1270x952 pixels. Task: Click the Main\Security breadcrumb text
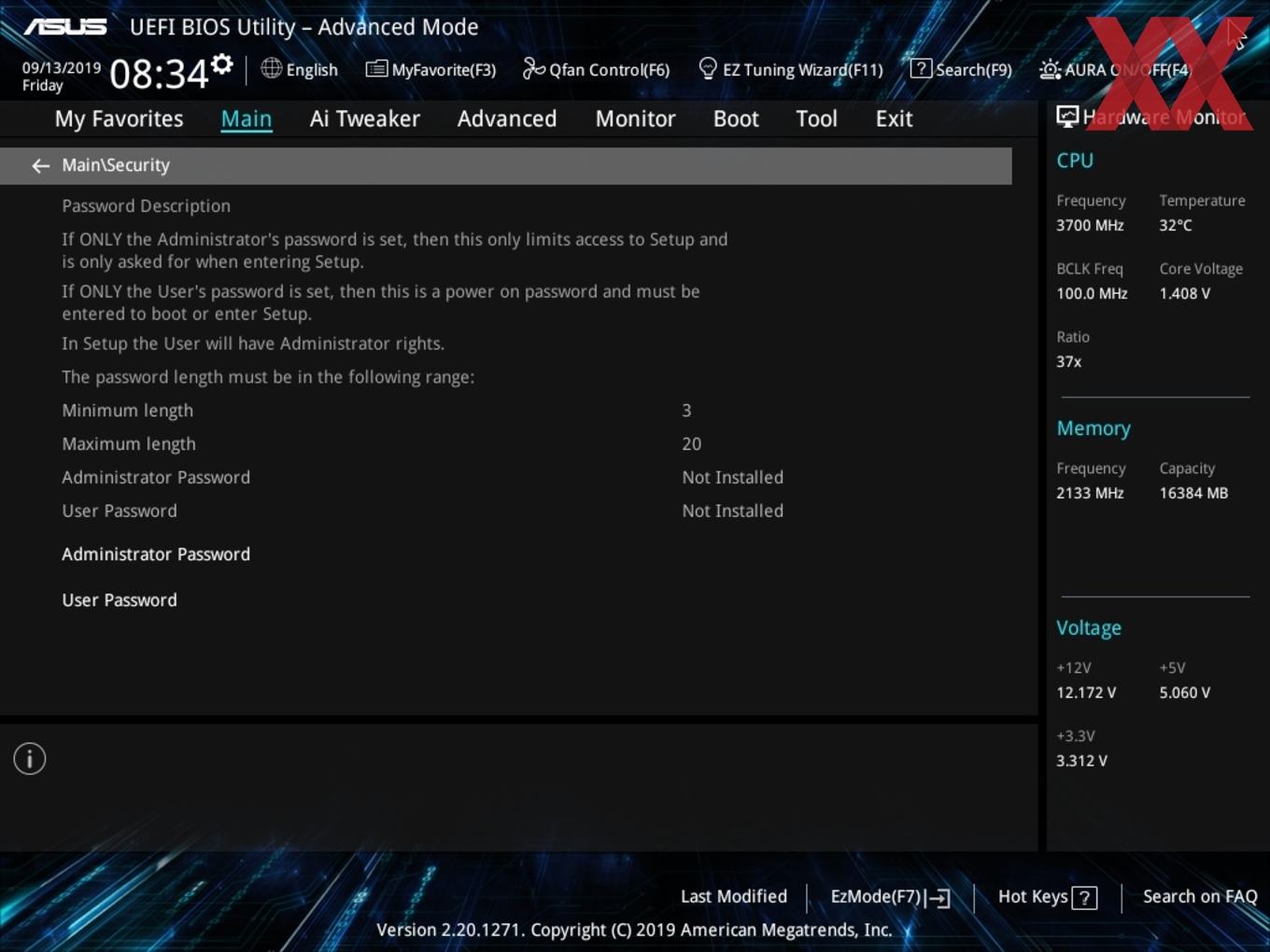coord(116,165)
